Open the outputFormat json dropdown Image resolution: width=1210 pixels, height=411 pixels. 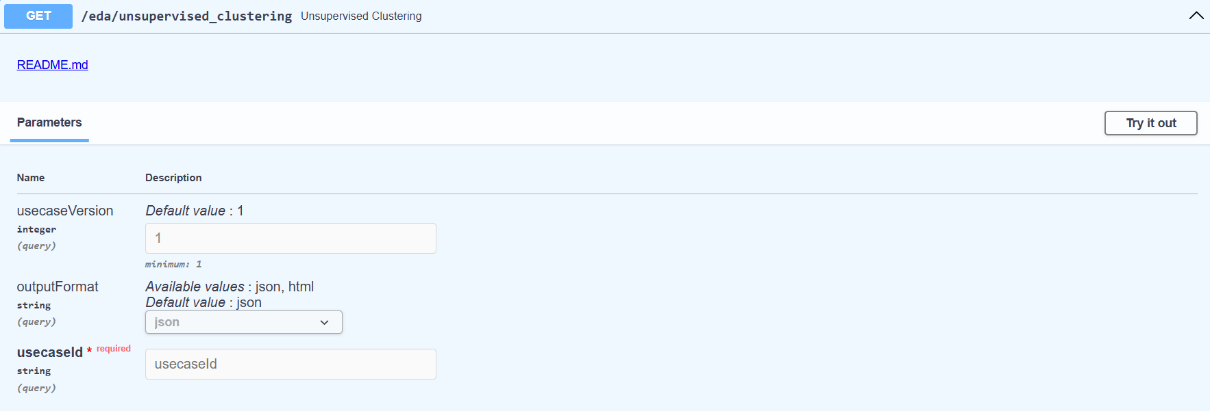[243, 322]
